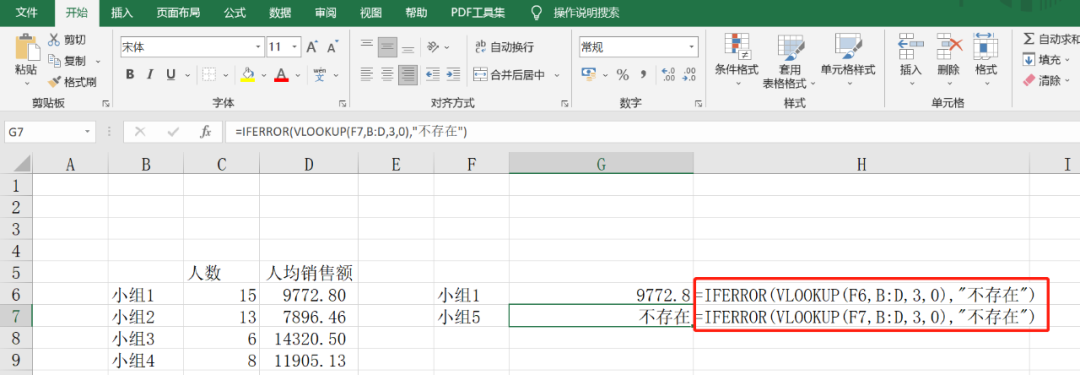
Task: Increase indent in alignment group
Action: tap(453, 74)
